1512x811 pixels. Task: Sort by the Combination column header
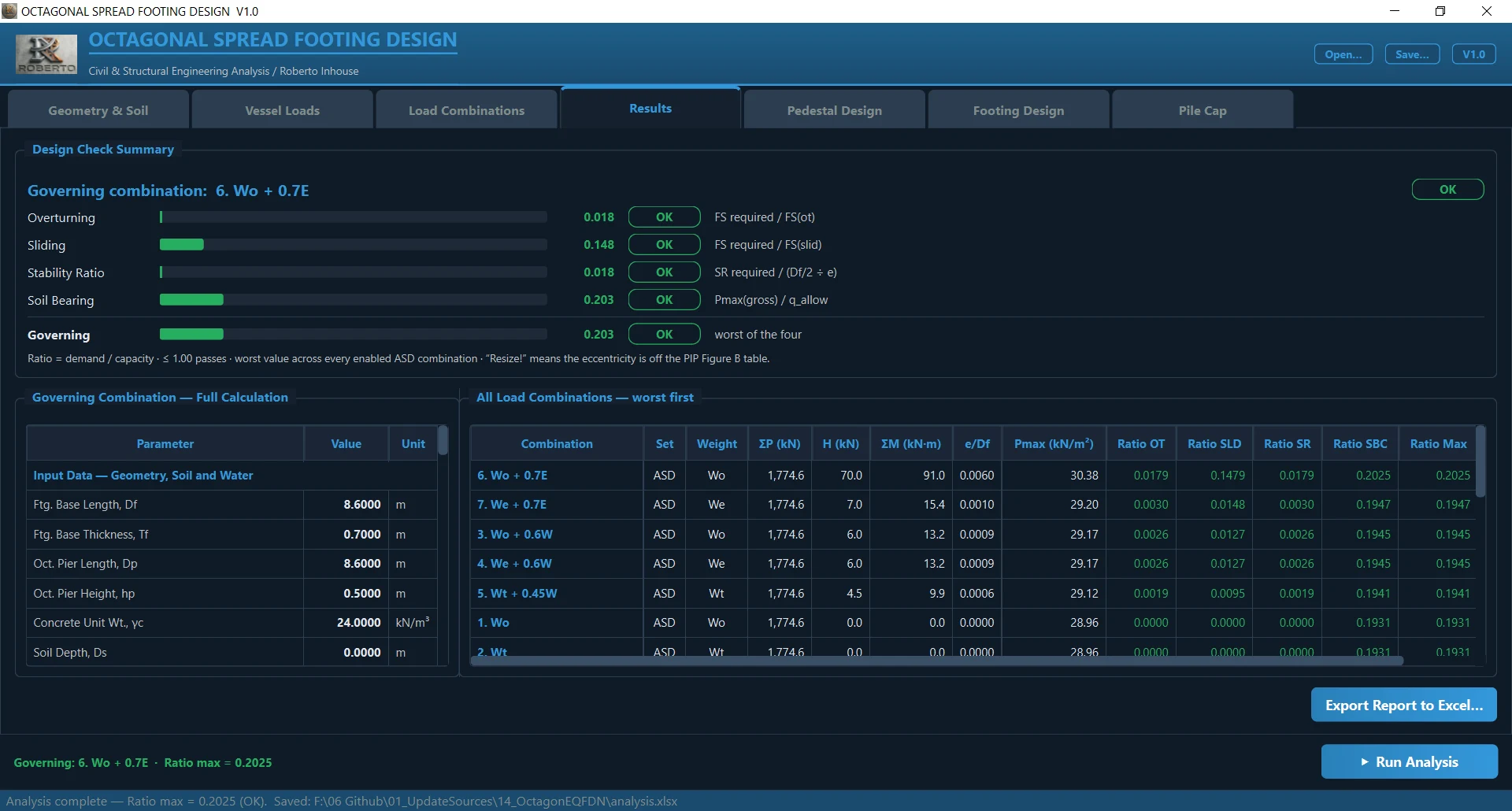(x=557, y=443)
